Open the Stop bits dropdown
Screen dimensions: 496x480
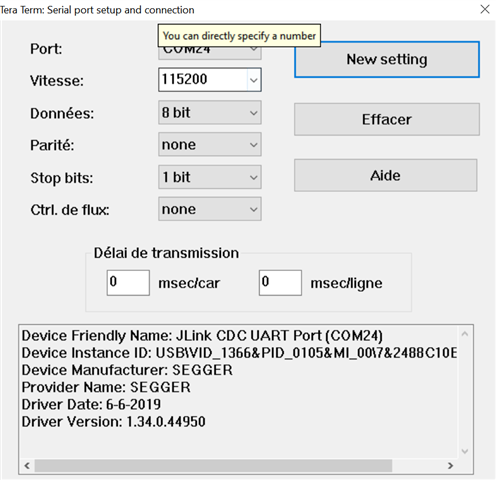pyautogui.click(x=210, y=177)
